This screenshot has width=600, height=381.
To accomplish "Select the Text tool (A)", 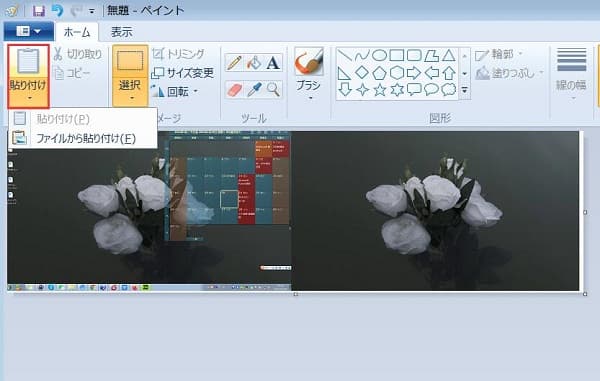I will tap(273, 63).
